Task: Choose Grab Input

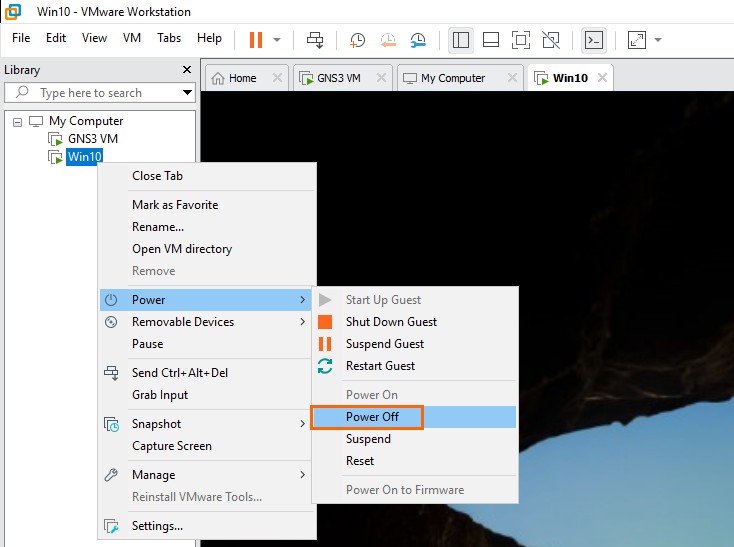Action: click(x=206, y=395)
